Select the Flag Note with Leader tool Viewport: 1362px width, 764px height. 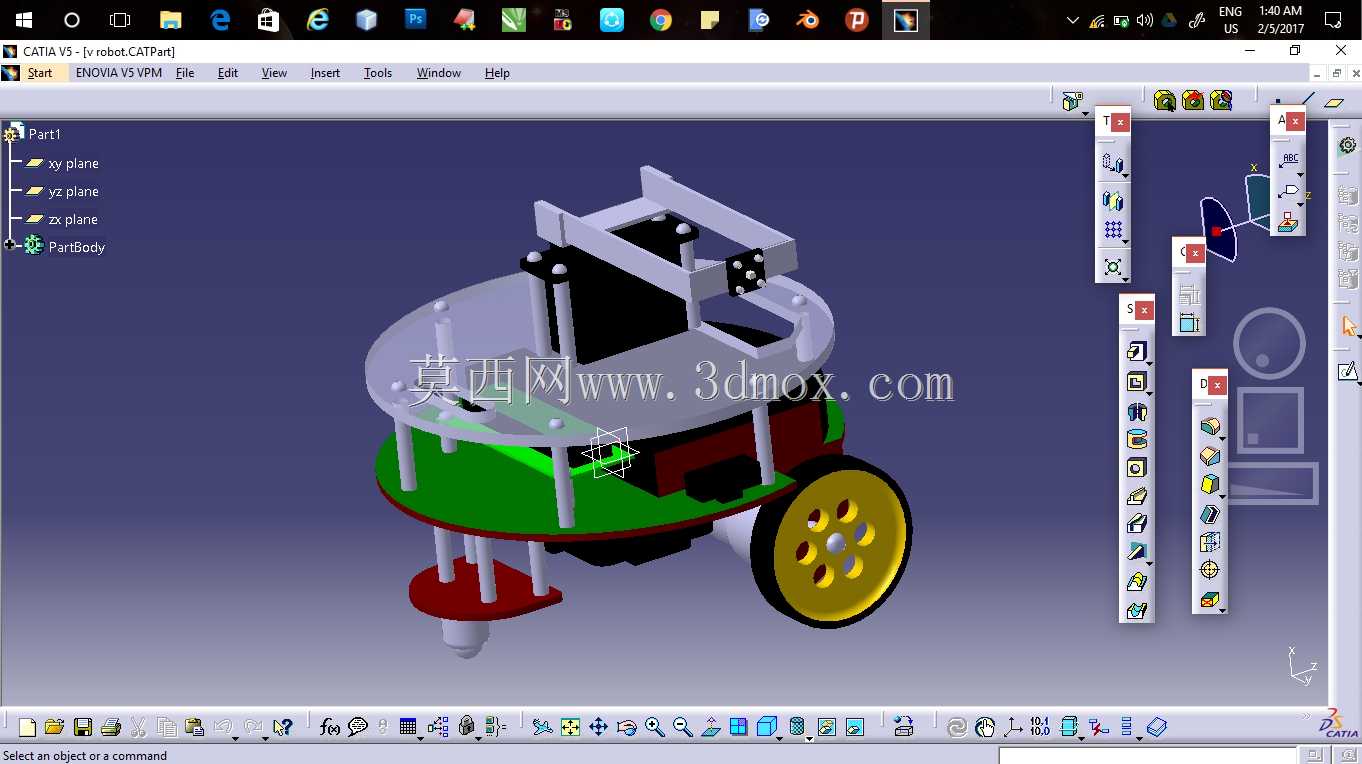[1290, 191]
